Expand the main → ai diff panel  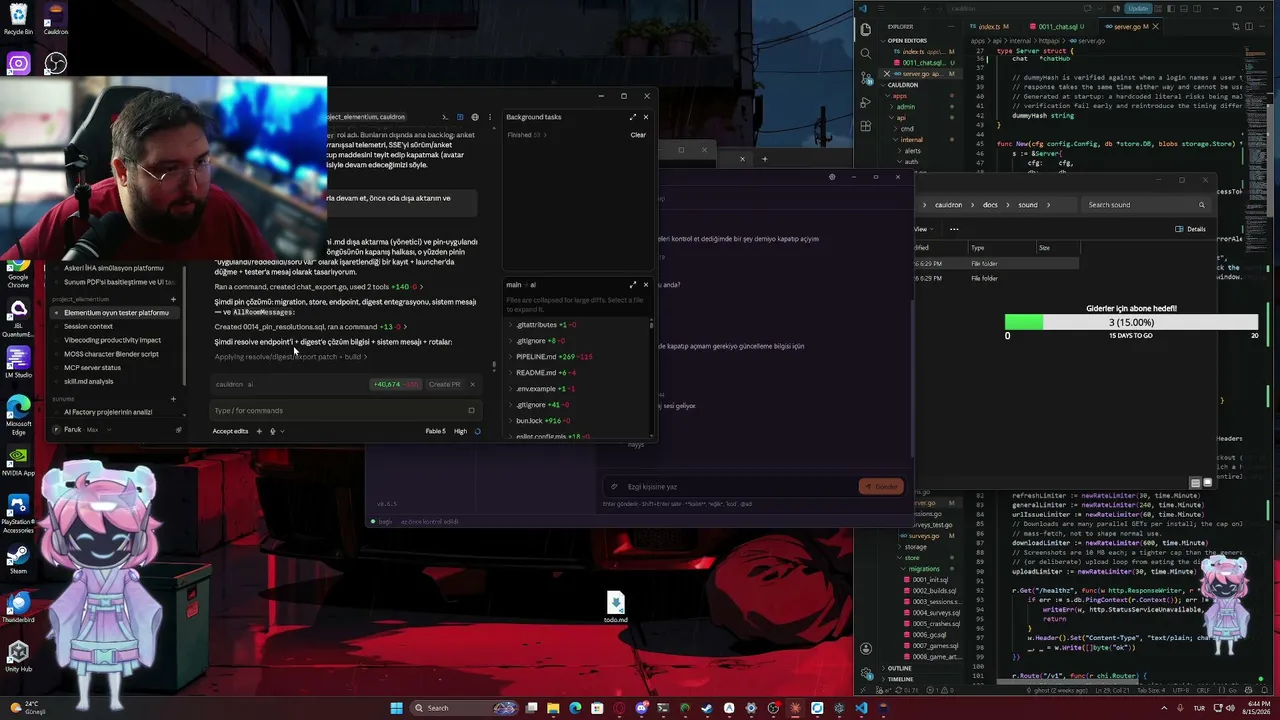pyautogui.click(x=632, y=285)
